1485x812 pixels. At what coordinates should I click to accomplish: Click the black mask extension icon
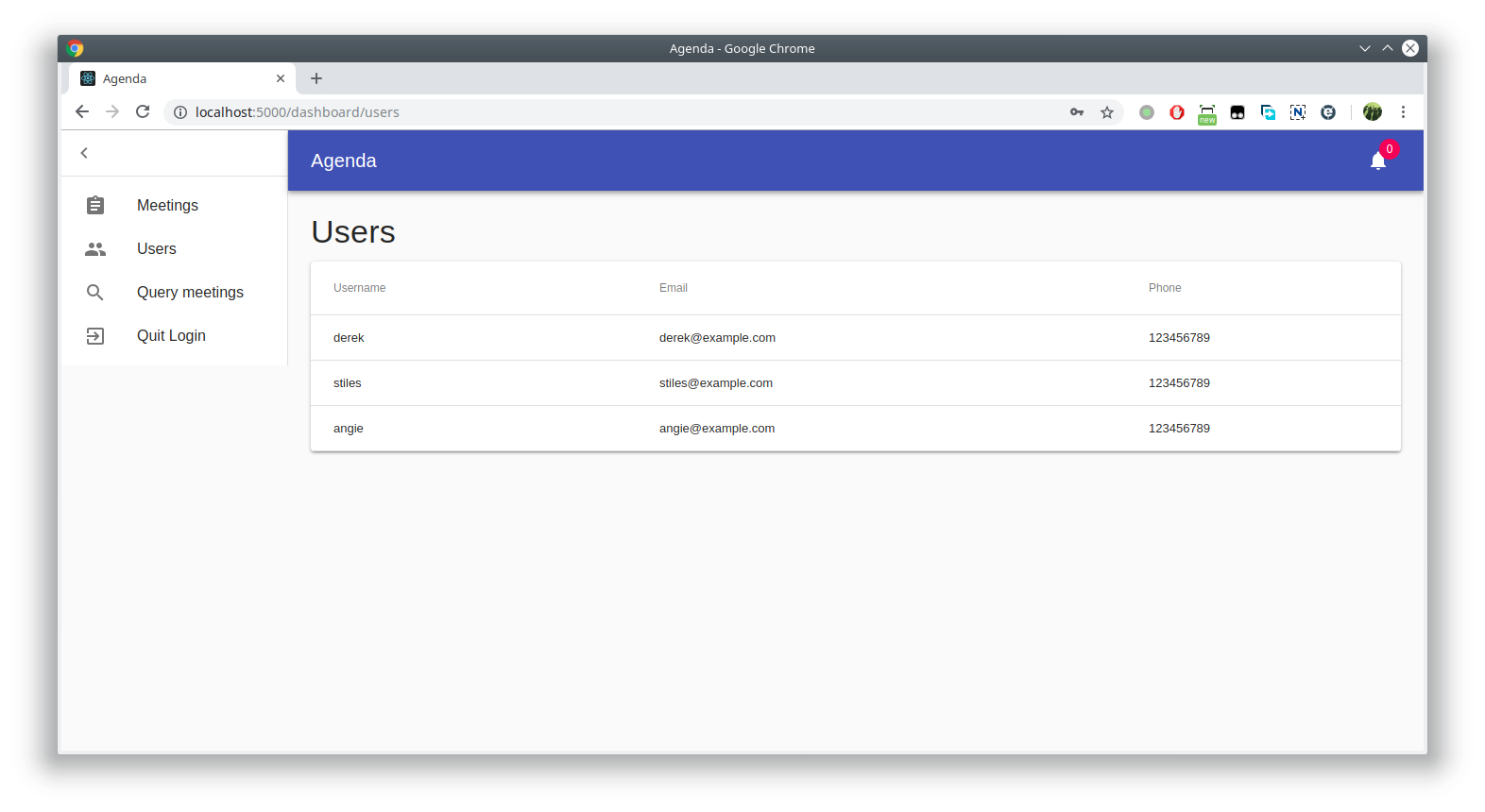tap(1237, 112)
